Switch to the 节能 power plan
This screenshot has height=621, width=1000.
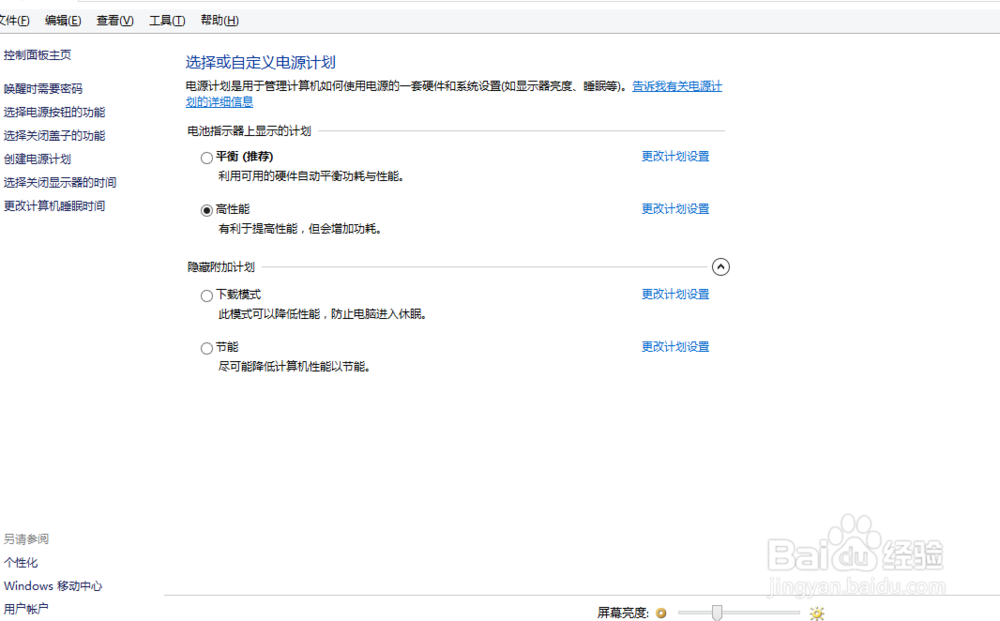pos(206,347)
